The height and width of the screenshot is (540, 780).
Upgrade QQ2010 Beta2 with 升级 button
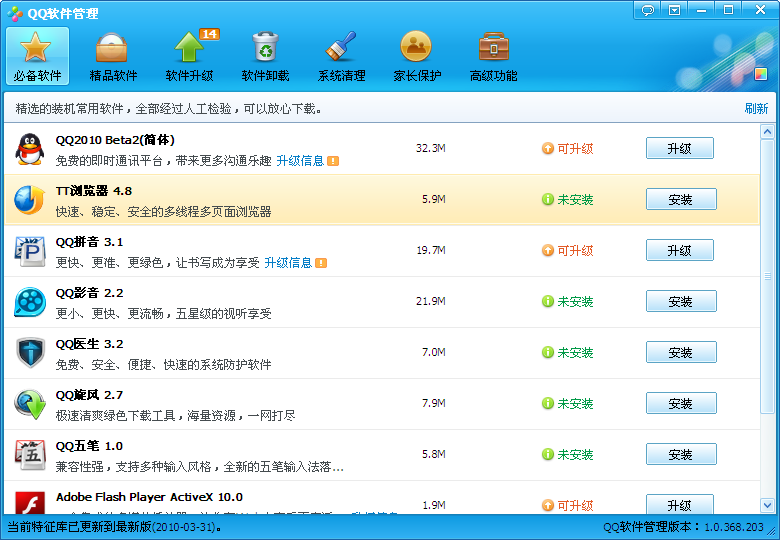tap(680, 148)
